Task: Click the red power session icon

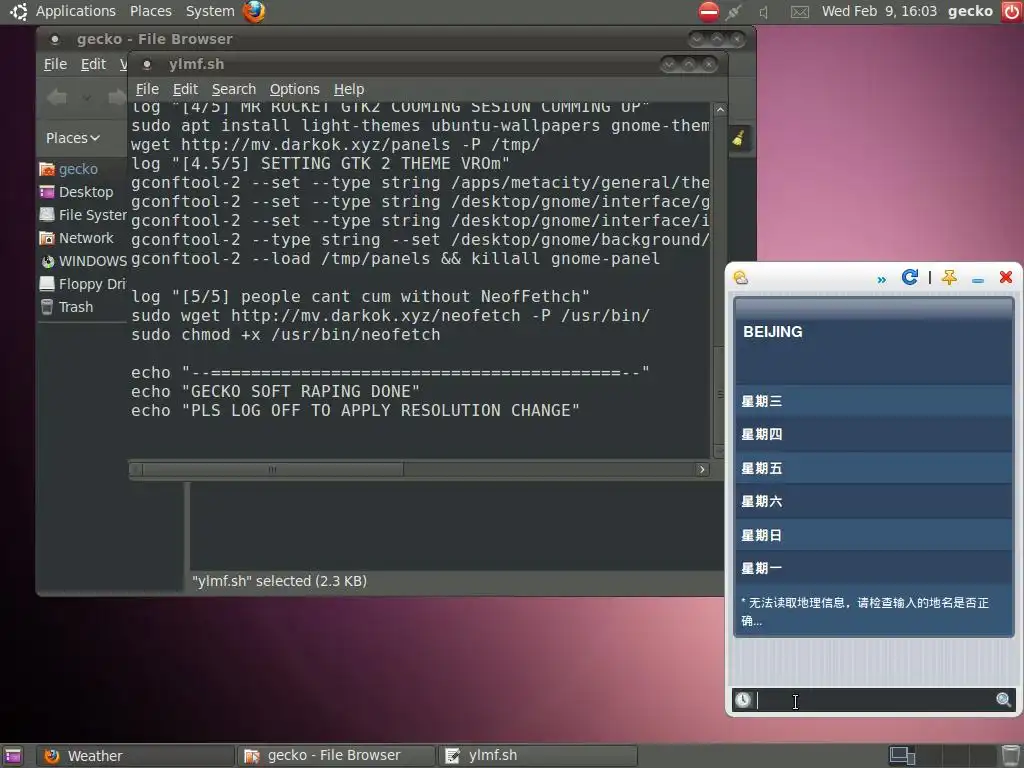Action: click(1012, 11)
